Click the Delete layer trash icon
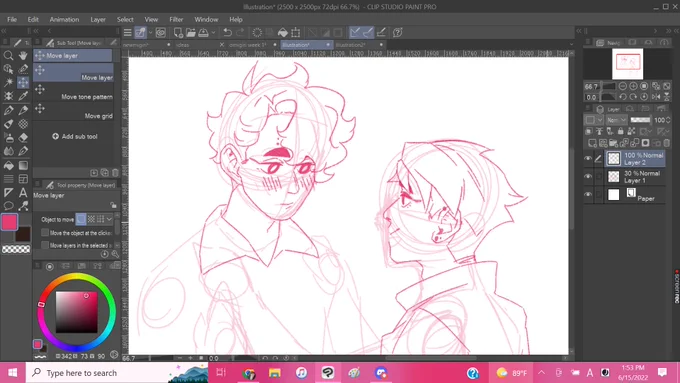 667,143
